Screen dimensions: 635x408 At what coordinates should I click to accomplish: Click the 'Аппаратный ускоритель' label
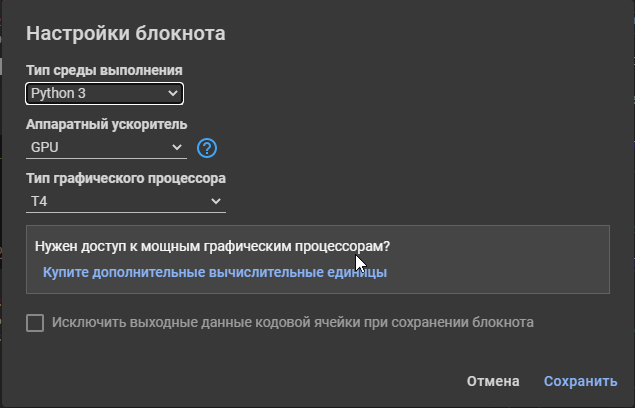[x=107, y=124]
